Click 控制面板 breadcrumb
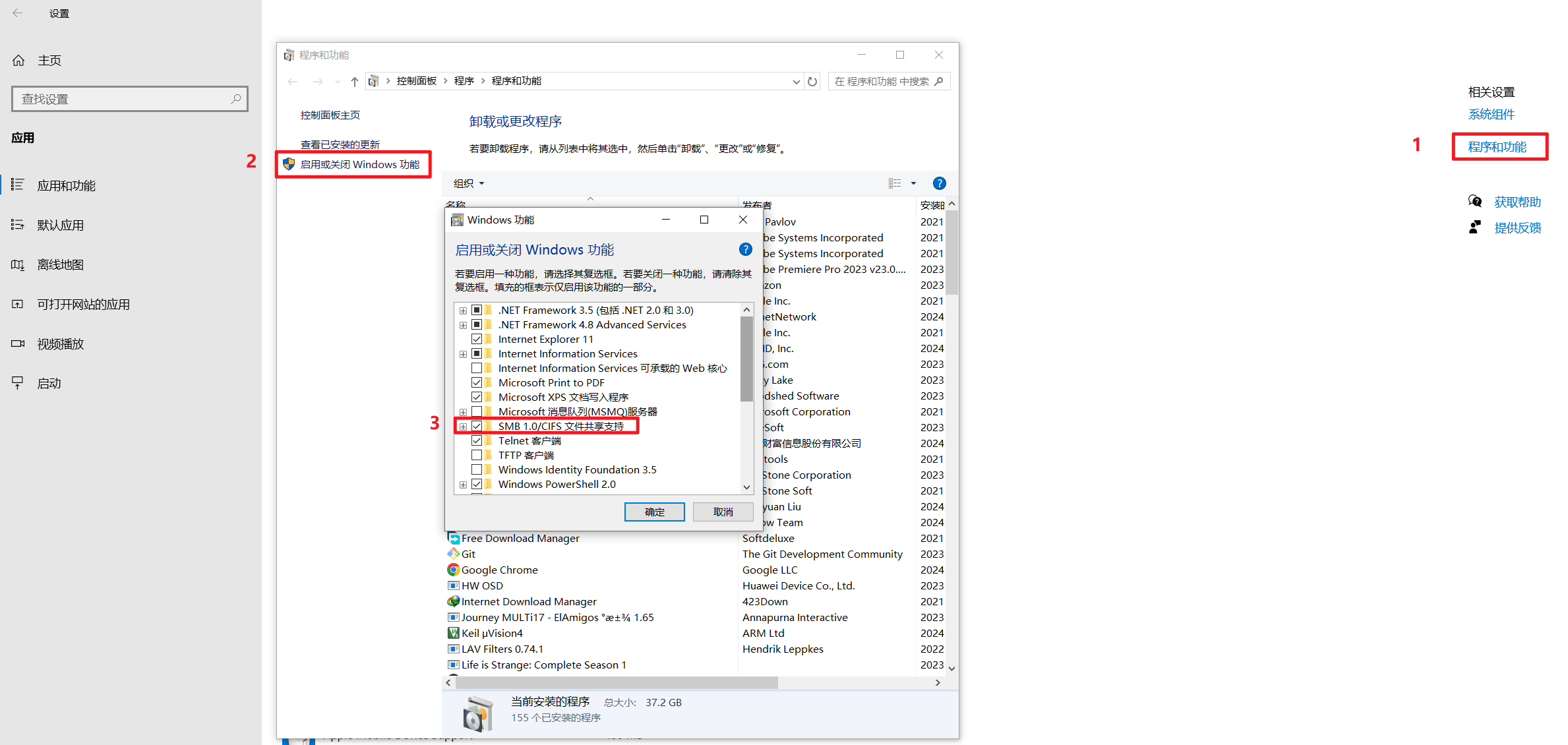1568x745 pixels. pos(417,81)
